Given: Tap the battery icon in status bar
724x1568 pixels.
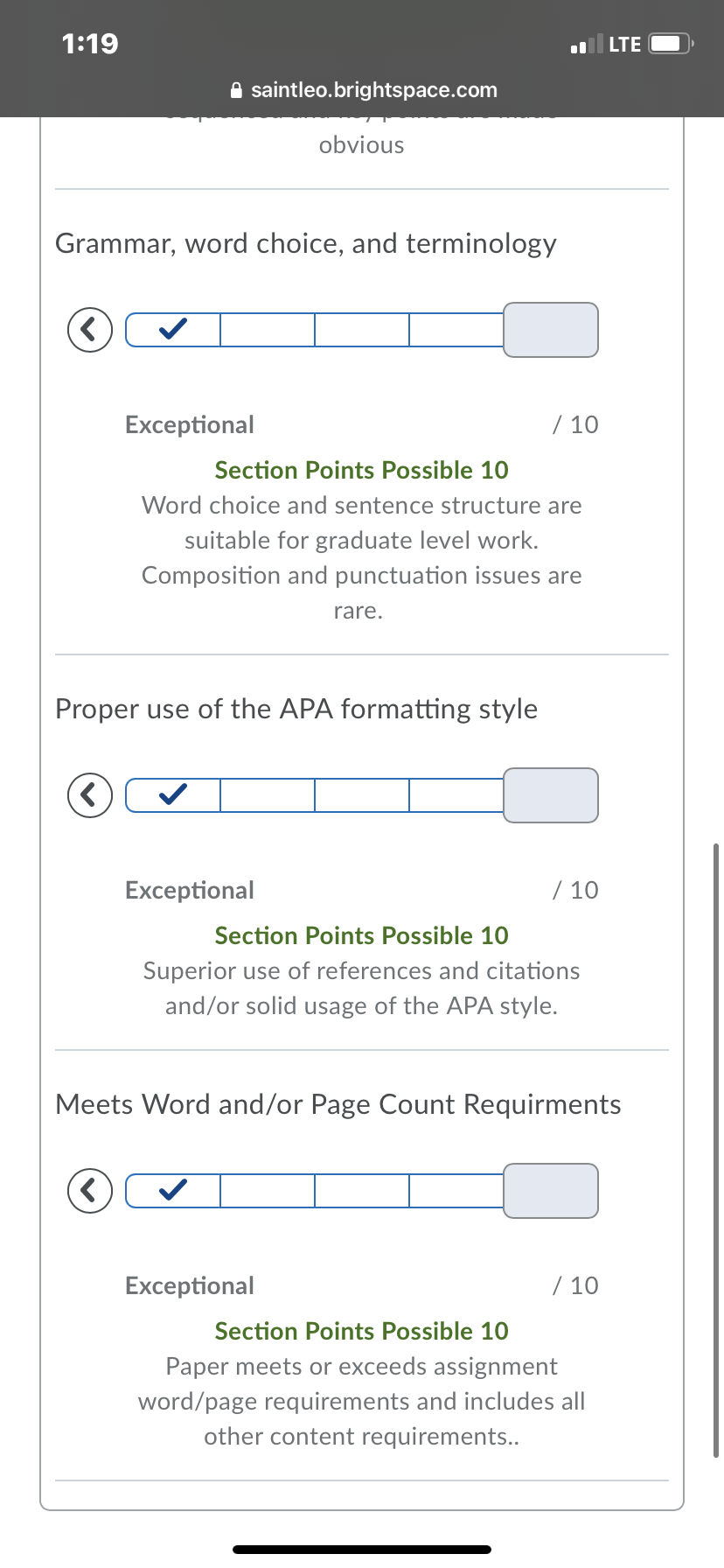Looking at the screenshot, I should coord(672,44).
